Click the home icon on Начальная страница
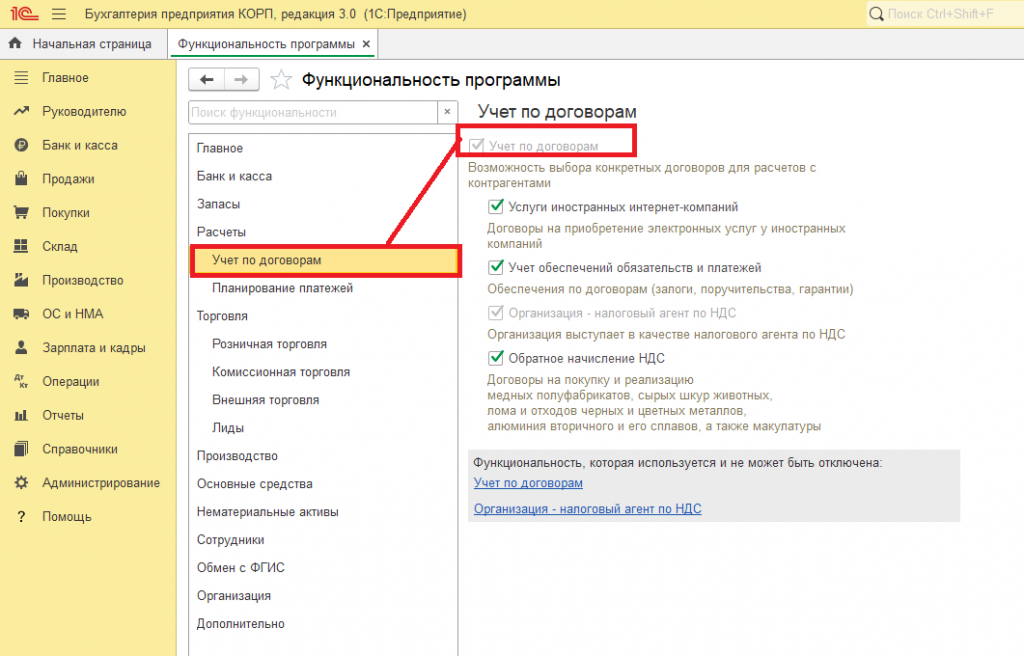Image resolution: width=1024 pixels, height=656 pixels. (15, 44)
